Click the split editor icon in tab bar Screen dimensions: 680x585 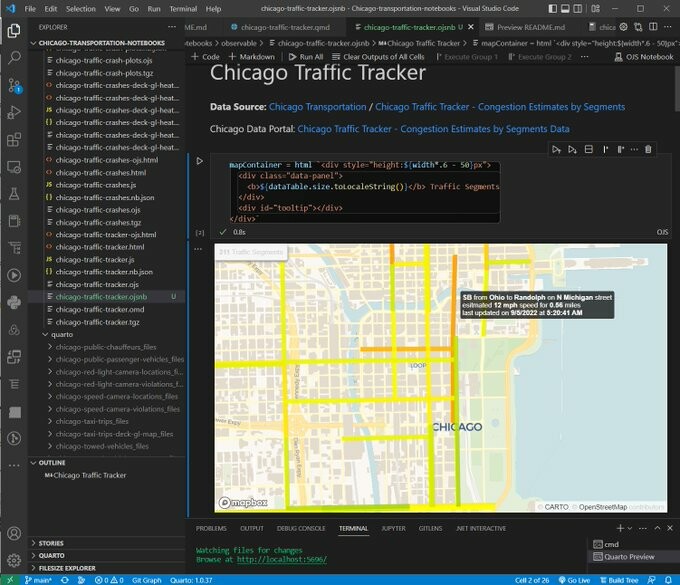pos(653,27)
